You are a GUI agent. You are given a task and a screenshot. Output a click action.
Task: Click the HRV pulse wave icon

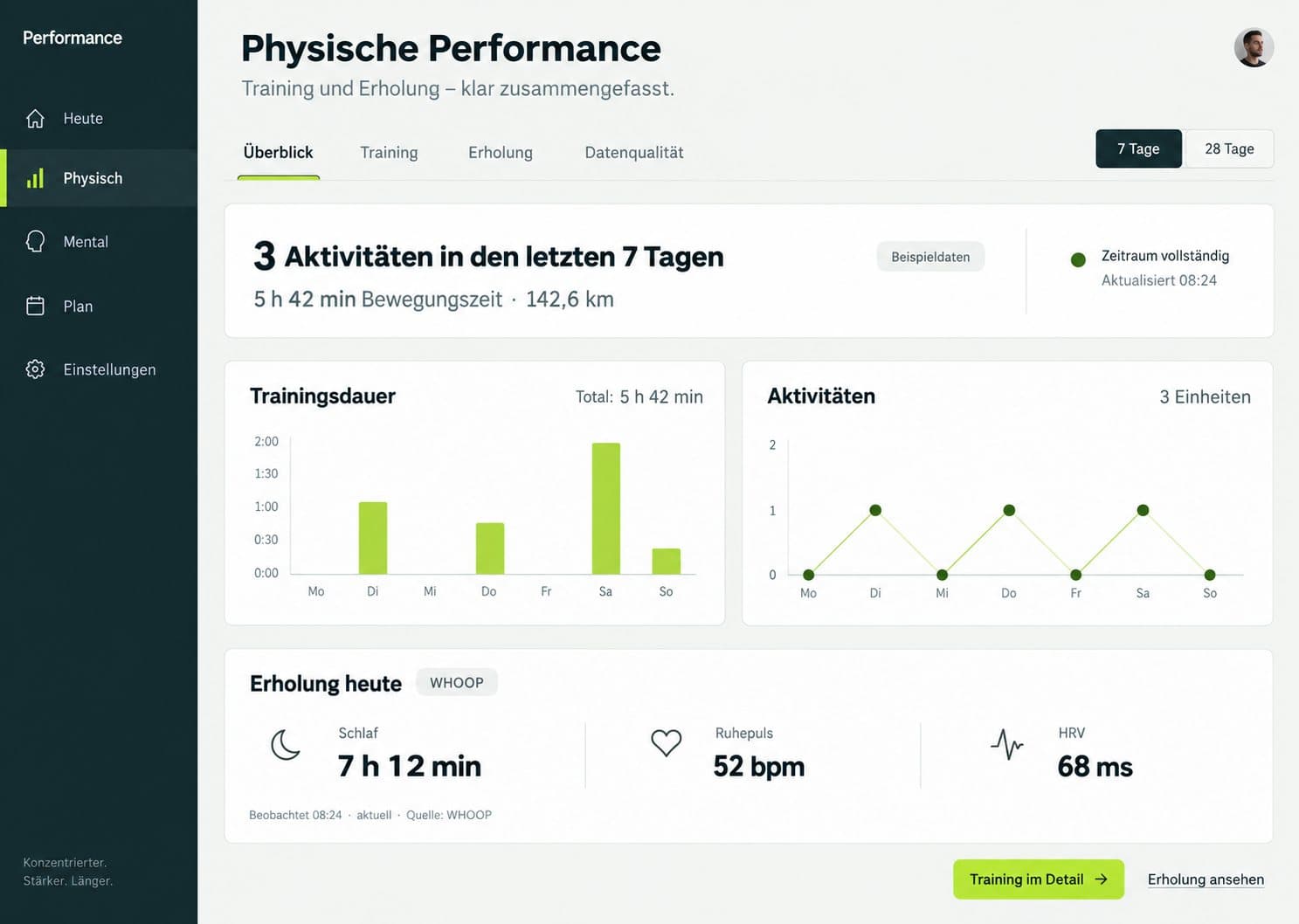coord(1007,744)
